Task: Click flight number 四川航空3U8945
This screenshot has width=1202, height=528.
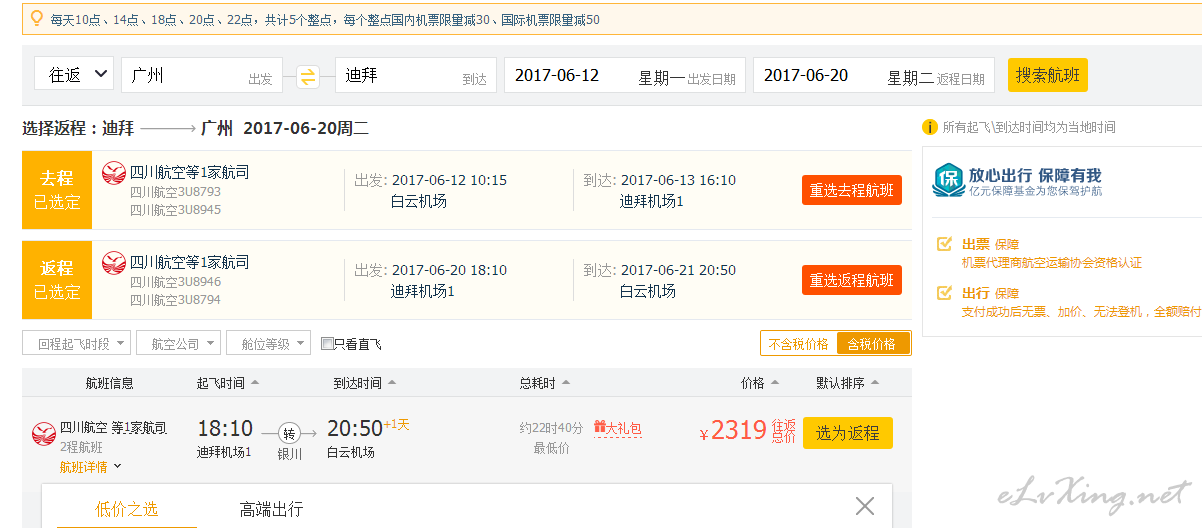Action: coord(175,210)
